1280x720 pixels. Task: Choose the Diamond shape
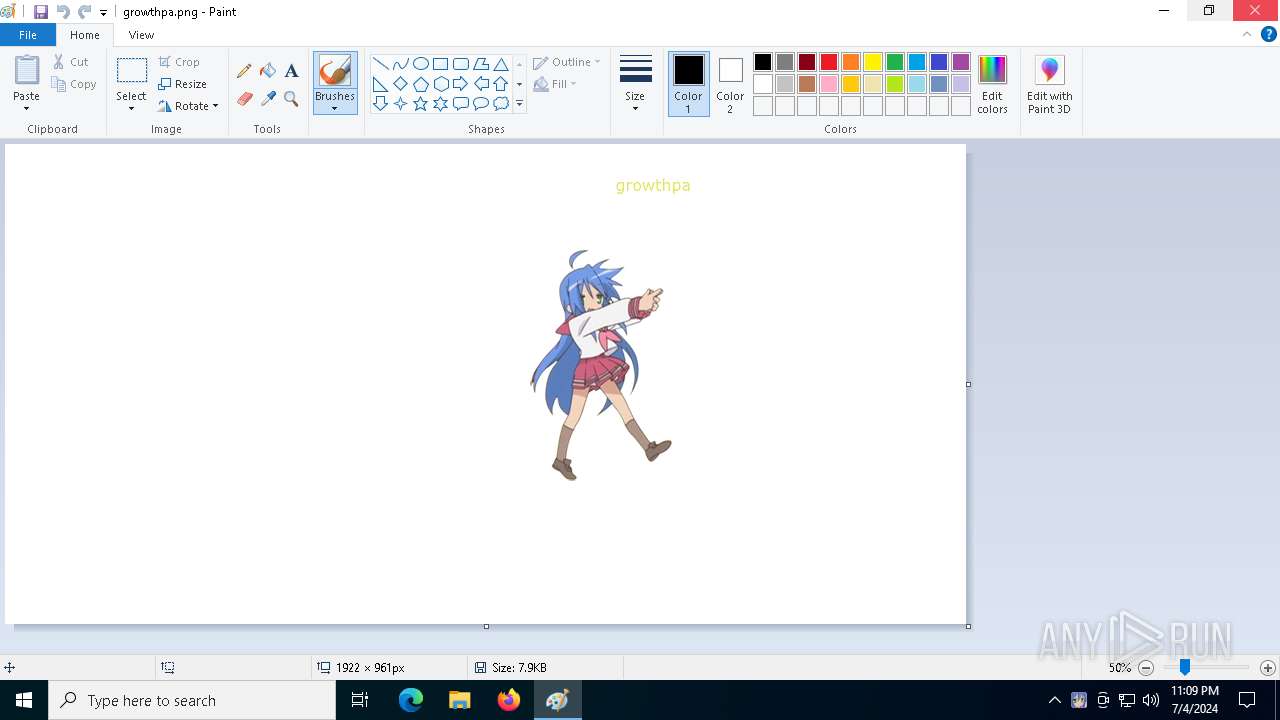tap(401, 84)
